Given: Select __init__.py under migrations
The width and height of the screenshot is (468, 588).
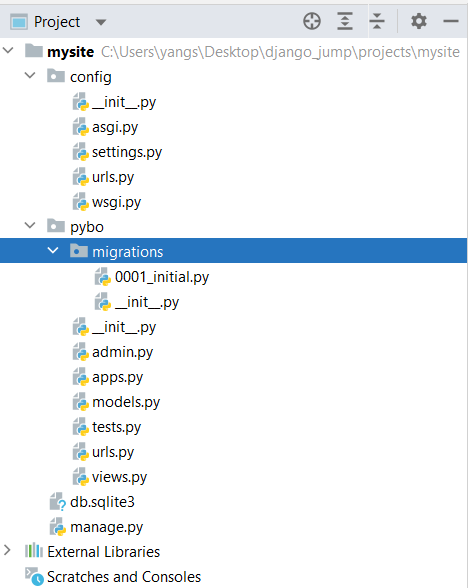Looking at the screenshot, I should tap(147, 302).
